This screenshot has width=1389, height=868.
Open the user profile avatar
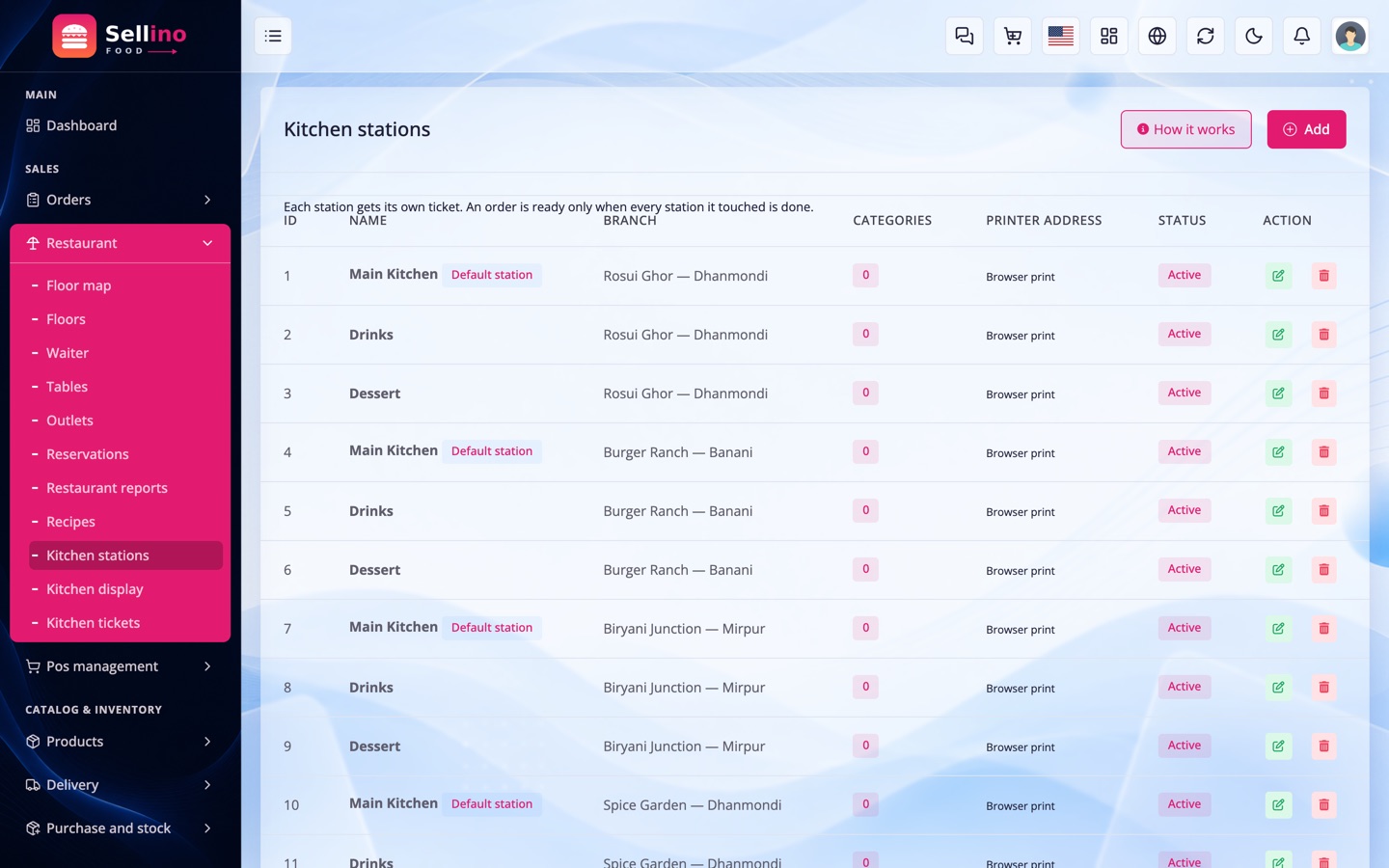click(1350, 36)
